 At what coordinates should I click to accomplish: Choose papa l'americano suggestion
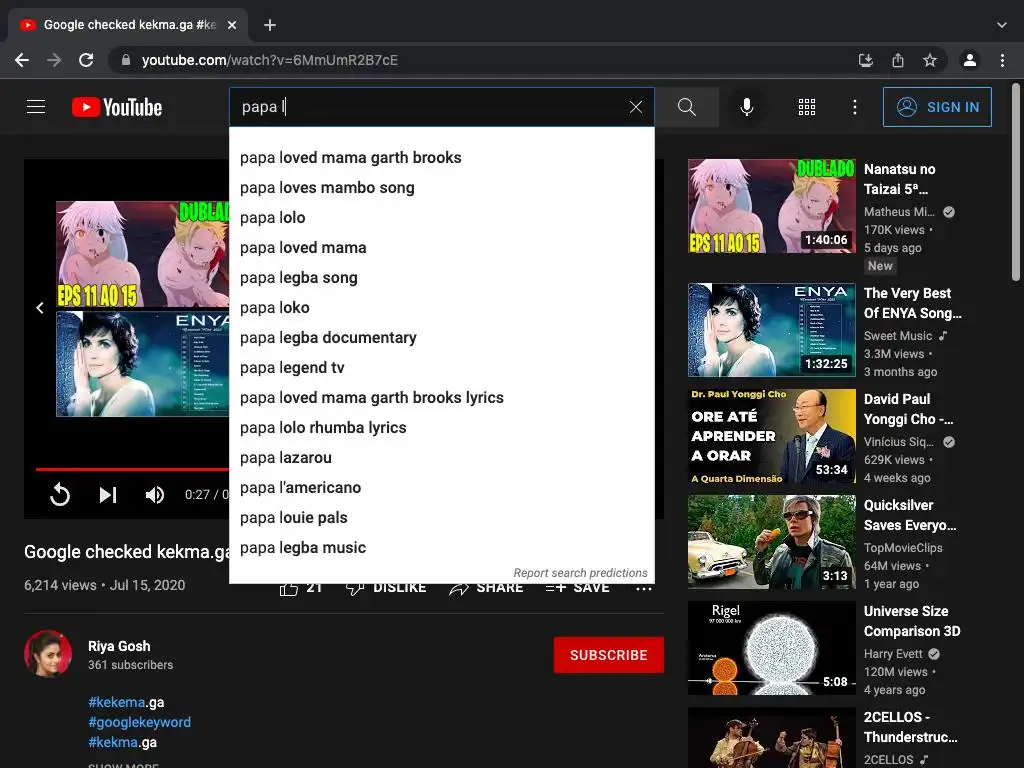coord(441,488)
